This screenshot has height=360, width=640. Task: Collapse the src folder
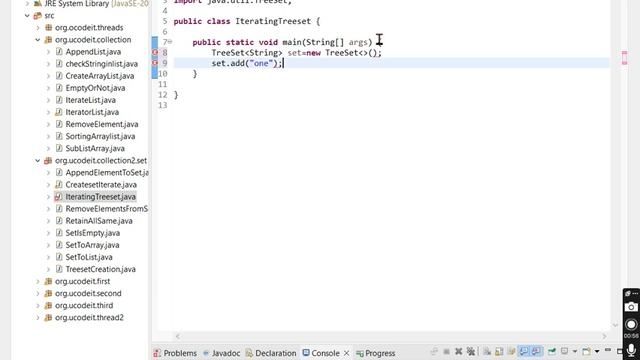tap(27, 16)
